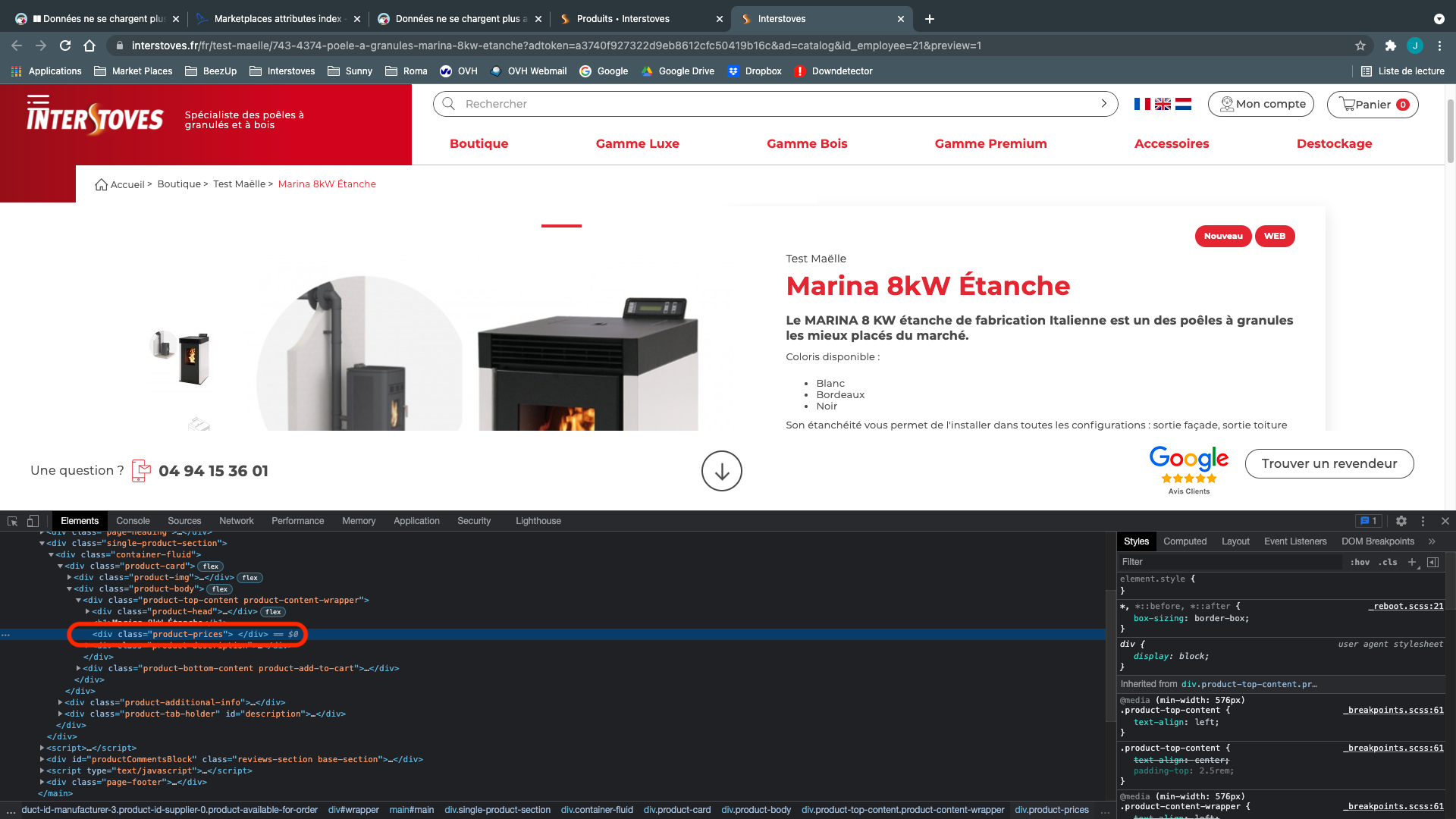Collapse the container-fluid div node
The image size is (1456, 819).
click(x=51, y=554)
